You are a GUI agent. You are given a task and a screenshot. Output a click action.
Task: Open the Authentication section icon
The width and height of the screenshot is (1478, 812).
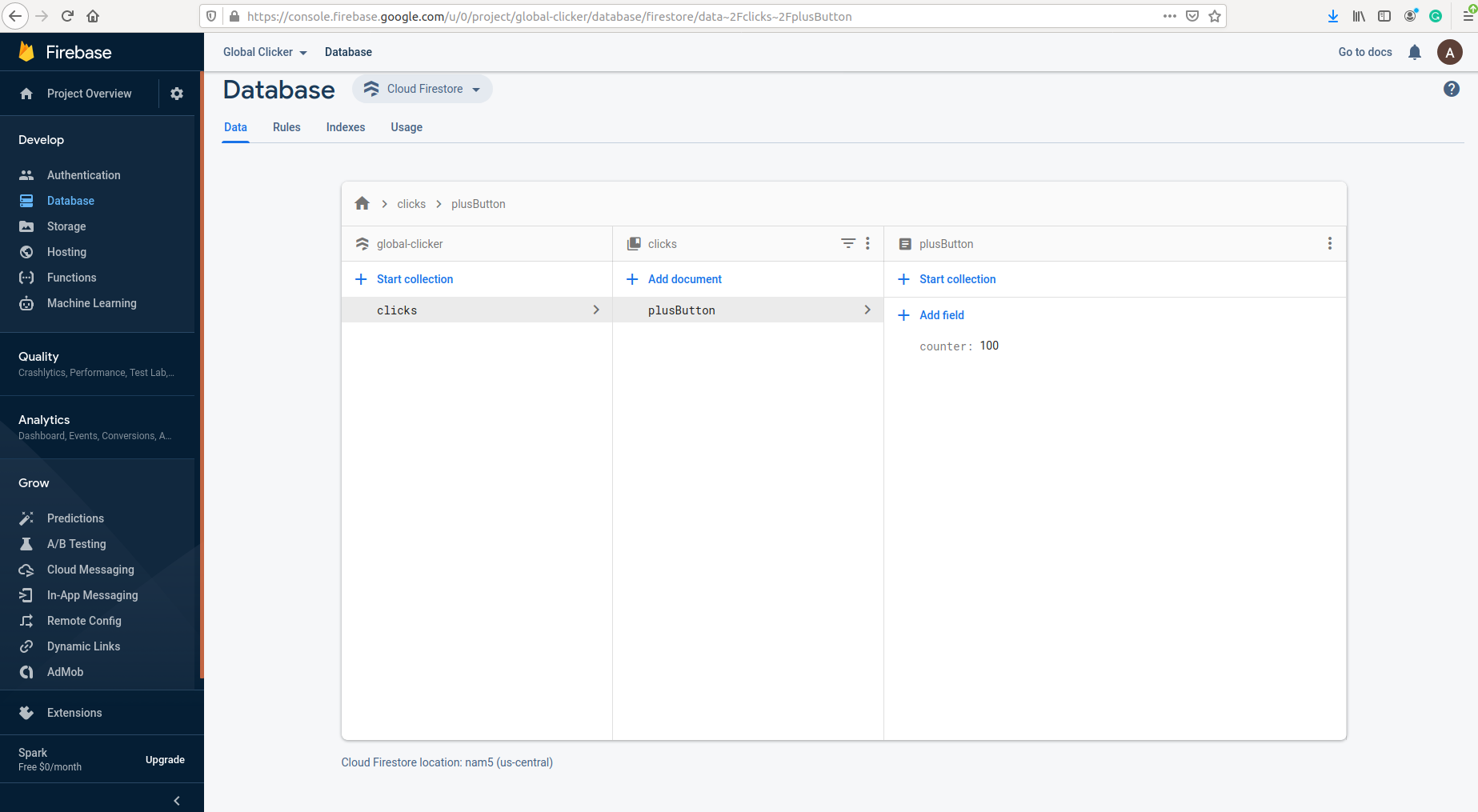pyautogui.click(x=26, y=174)
